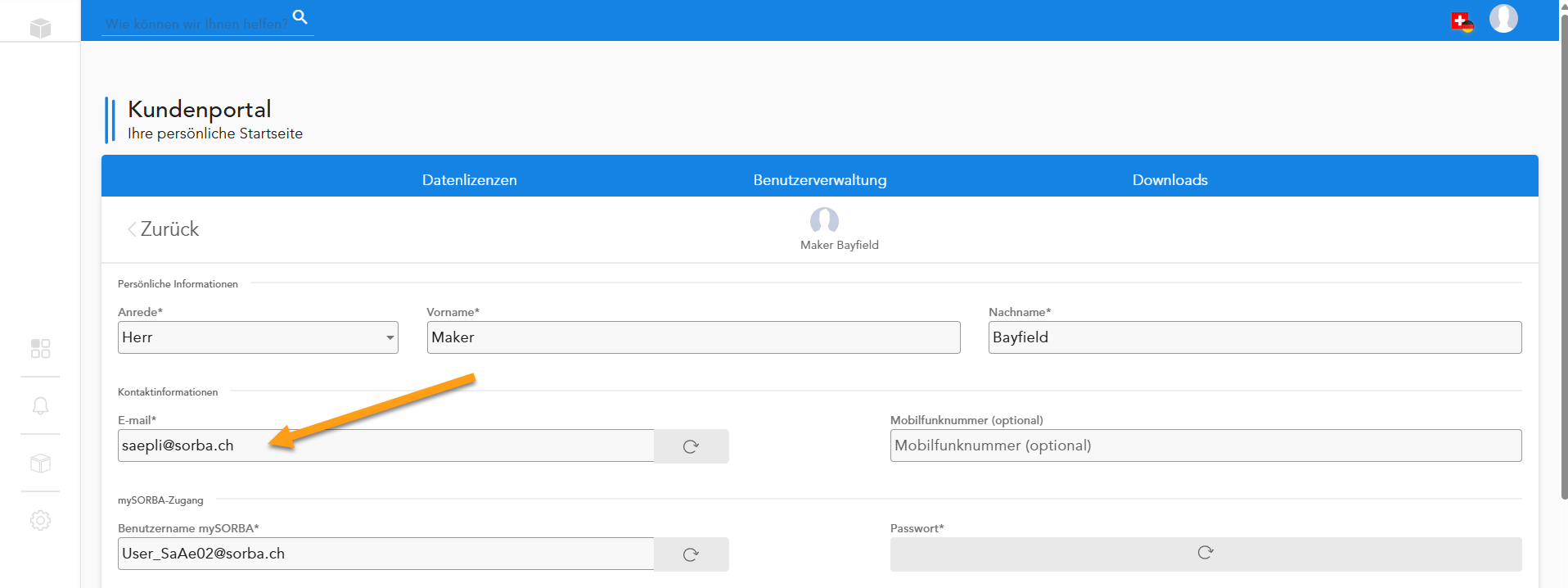The height and width of the screenshot is (588, 1568).
Task: Open the Anrede dropdown showing Herr
Action: (258, 337)
